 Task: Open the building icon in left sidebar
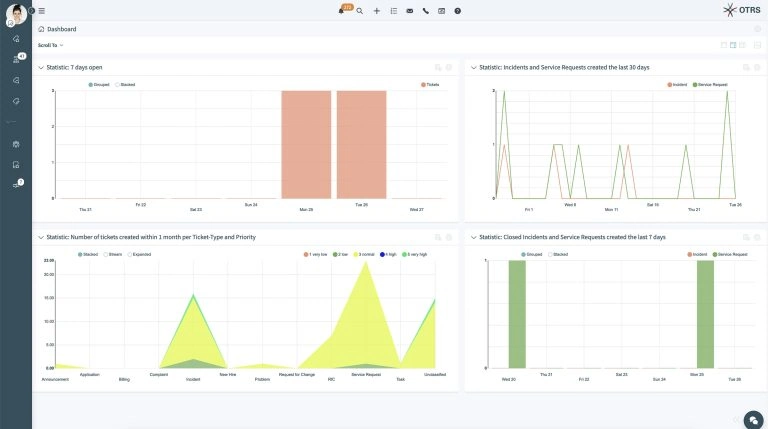tap(16, 144)
